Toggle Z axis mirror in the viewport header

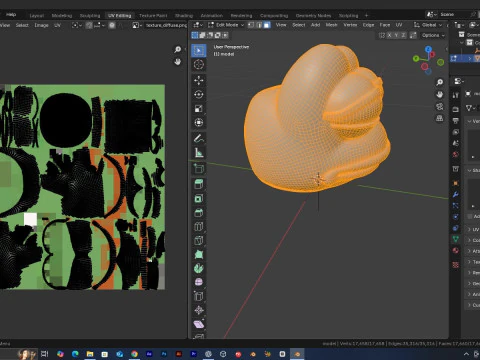(403, 35)
